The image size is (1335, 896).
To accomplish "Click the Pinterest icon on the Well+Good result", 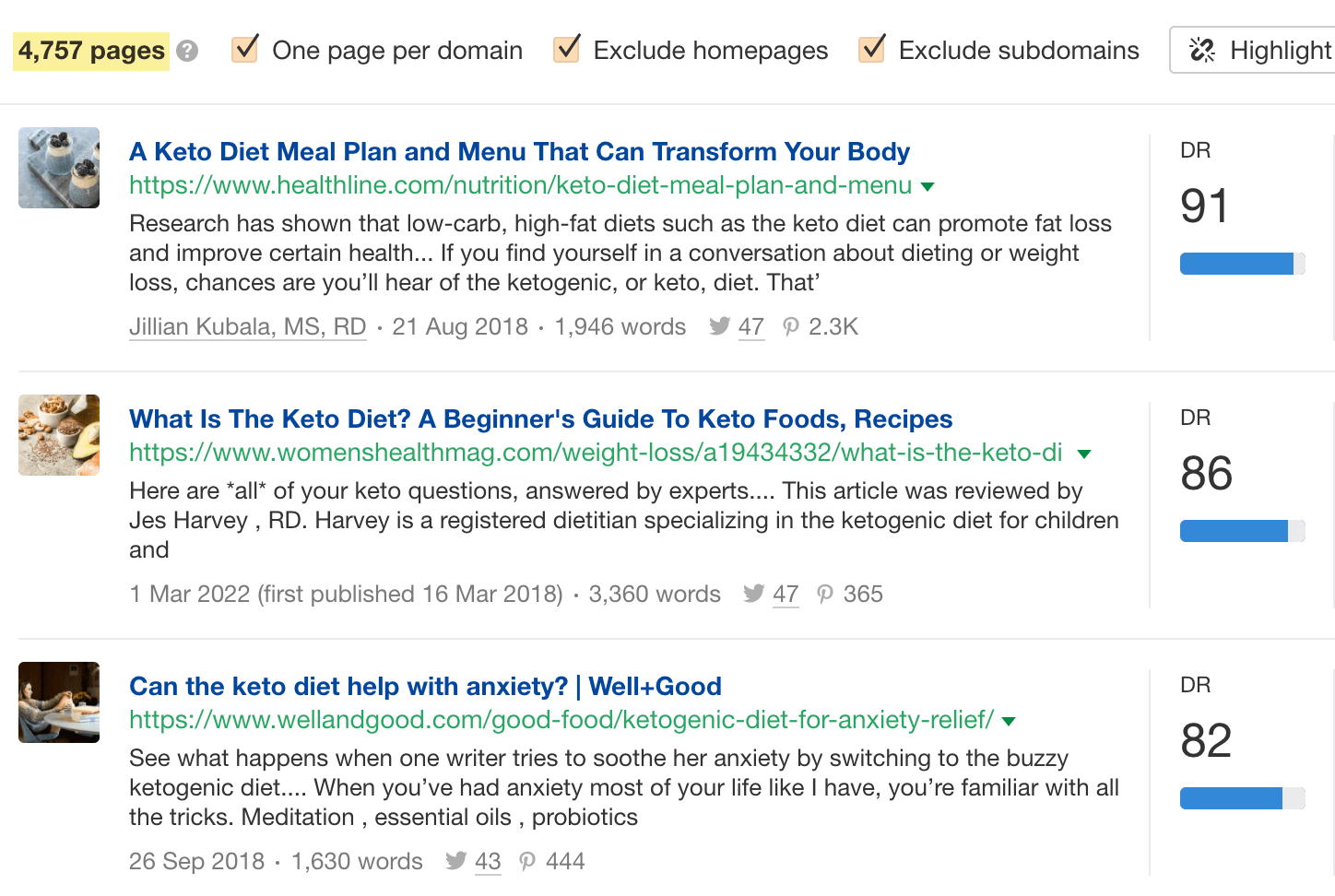I will (527, 862).
